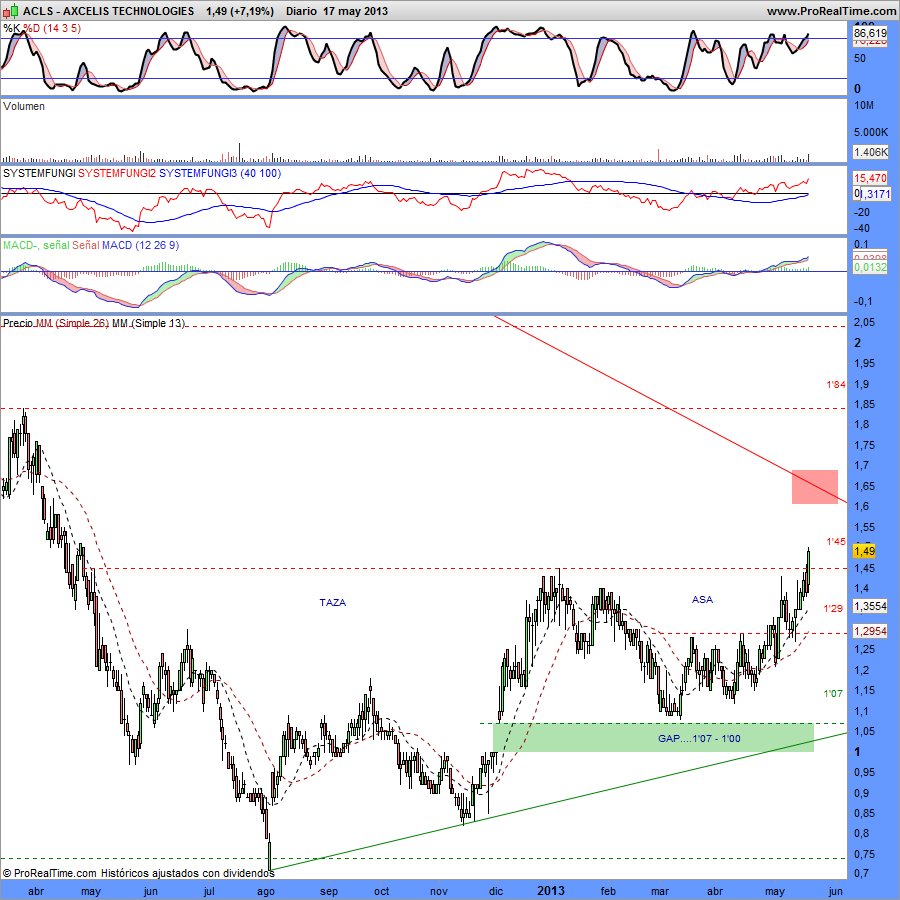Select the volume value 1.406K
900x900 pixels.
(x=870, y=152)
